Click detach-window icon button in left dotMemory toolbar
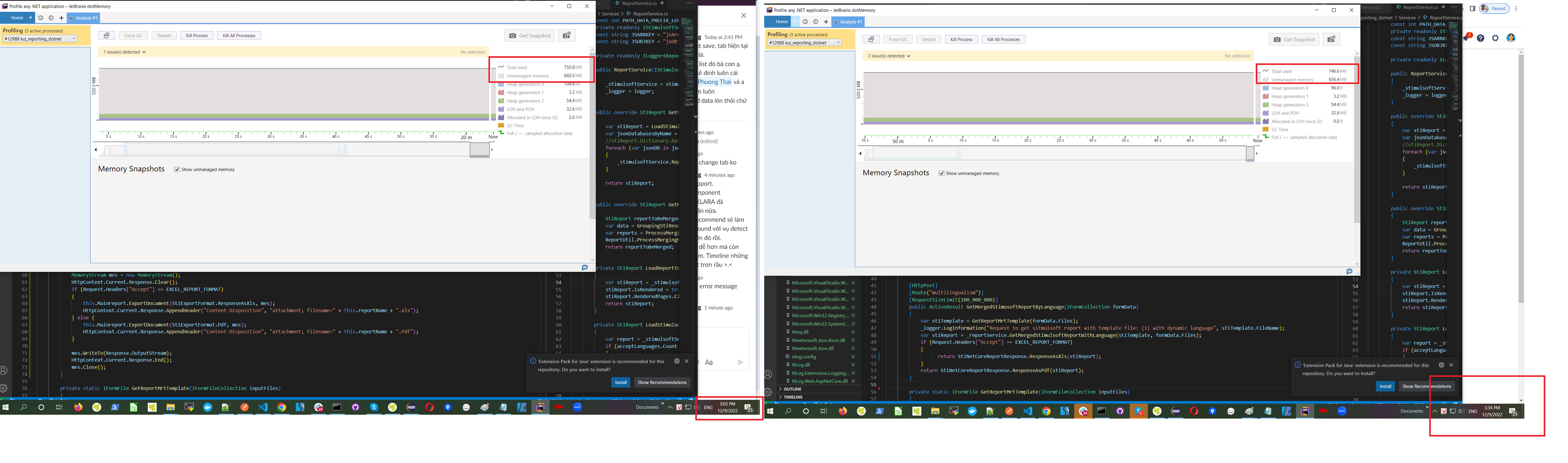This screenshot has height=463, width=1568. point(106,35)
